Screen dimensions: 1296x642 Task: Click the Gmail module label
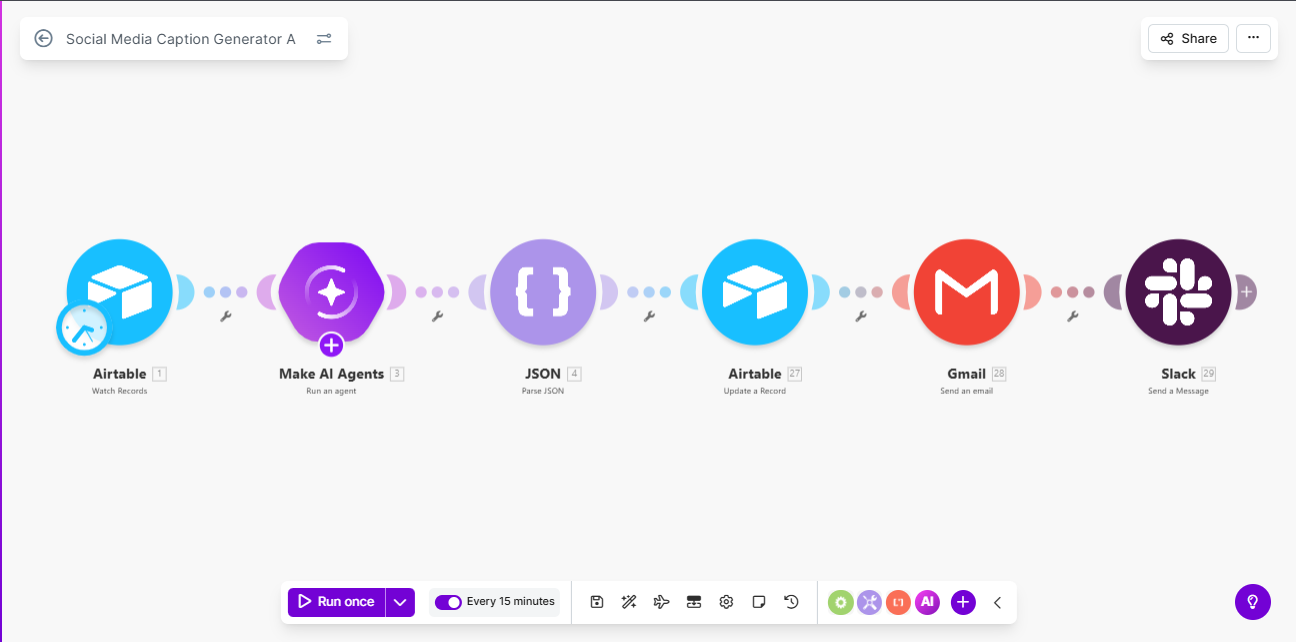point(966,374)
